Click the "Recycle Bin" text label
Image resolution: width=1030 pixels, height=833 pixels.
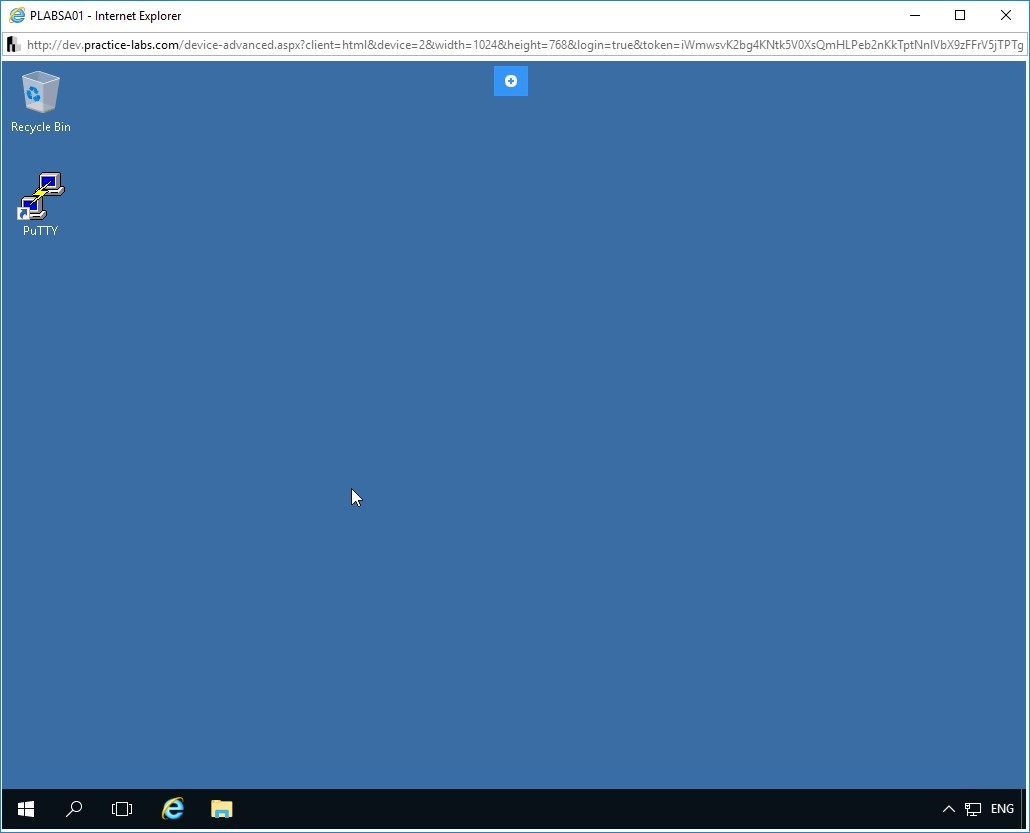pos(40,127)
